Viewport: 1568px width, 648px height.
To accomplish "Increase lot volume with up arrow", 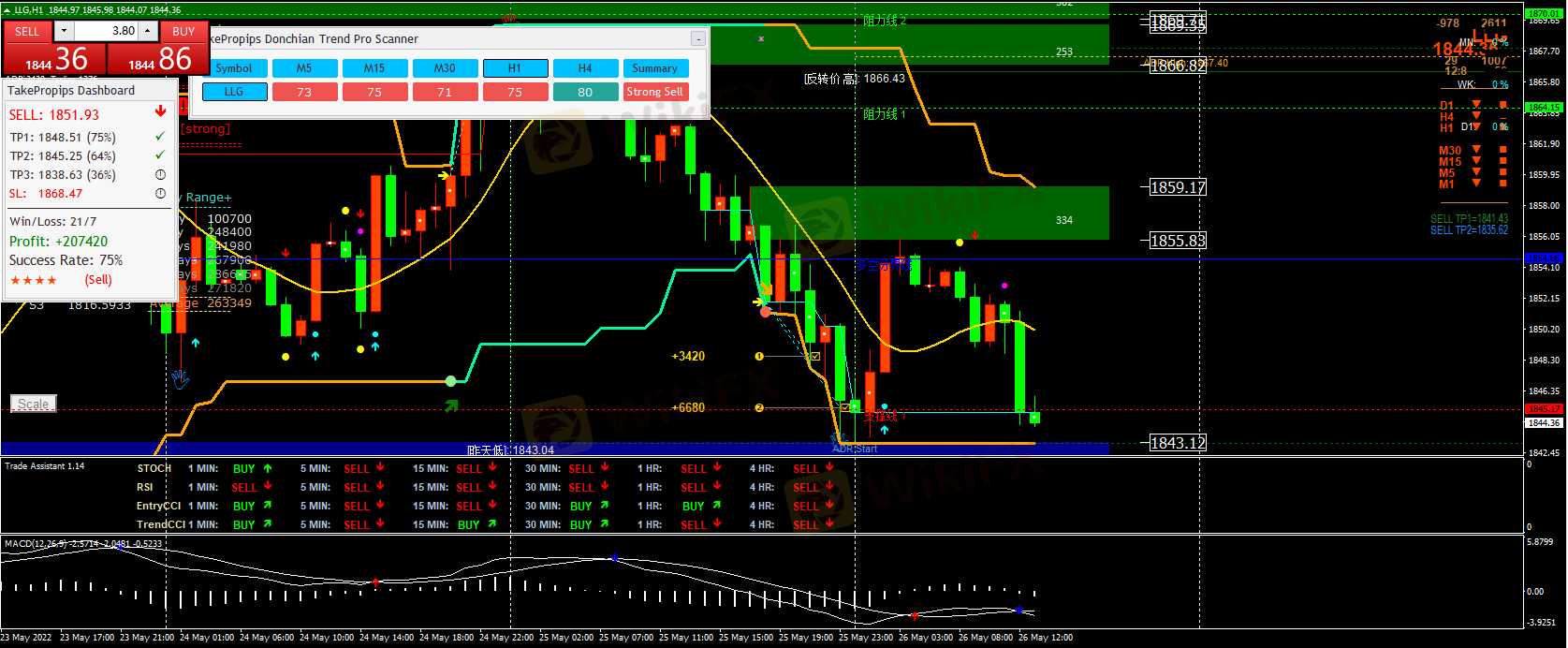I will [x=147, y=31].
